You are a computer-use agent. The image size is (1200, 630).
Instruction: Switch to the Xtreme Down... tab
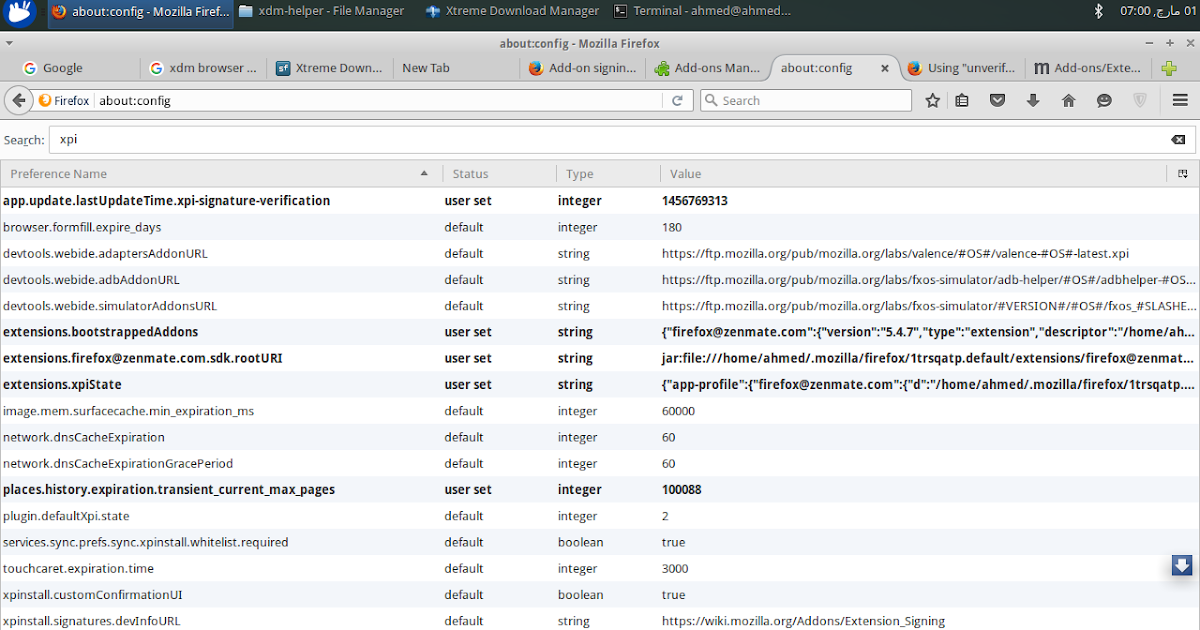point(329,68)
